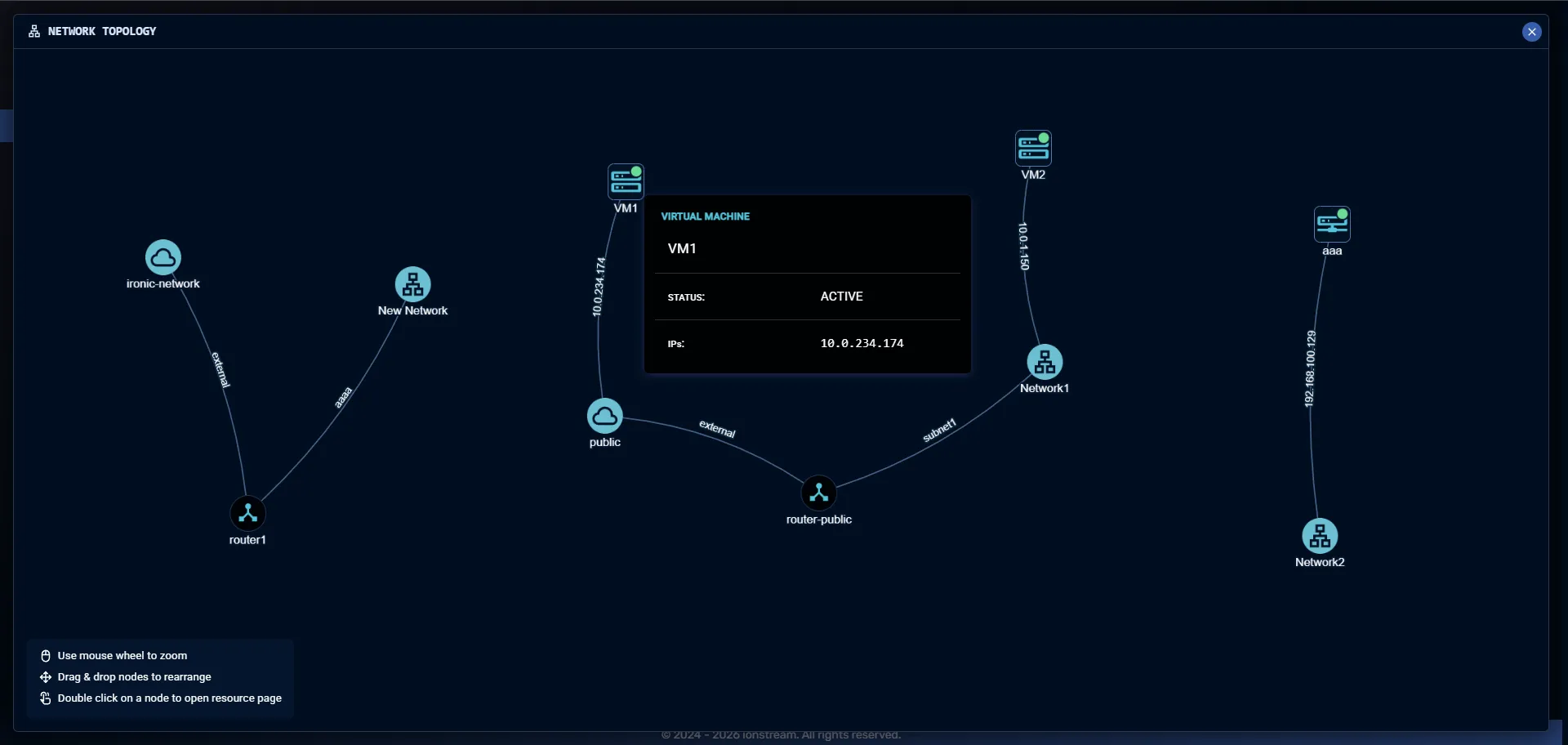The image size is (1568, 745).
Task: Click 10.0.234.174 IP value in tooltip
Action: 862,343
